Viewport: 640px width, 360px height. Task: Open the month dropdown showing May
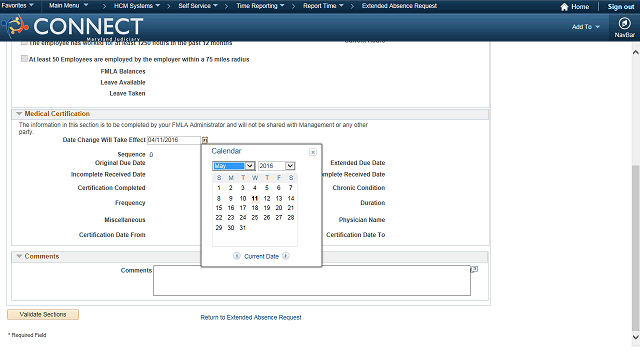[x=234, y=166]
